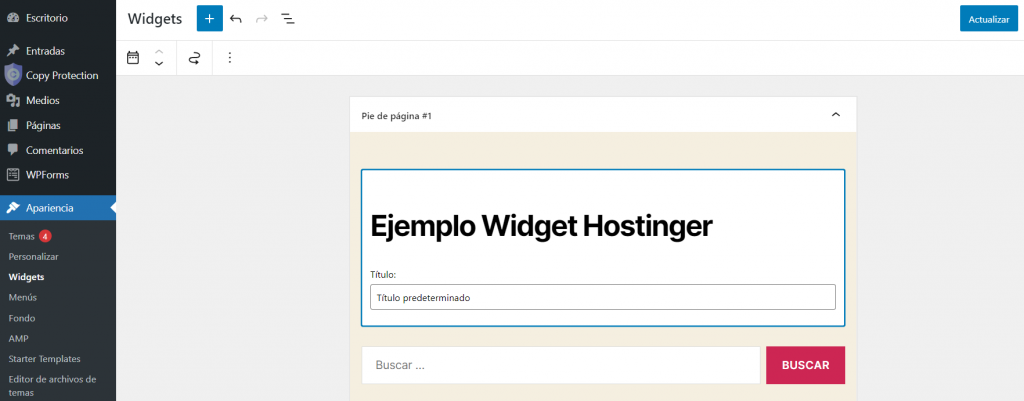Open the list view icon

[x=288, y=19]
